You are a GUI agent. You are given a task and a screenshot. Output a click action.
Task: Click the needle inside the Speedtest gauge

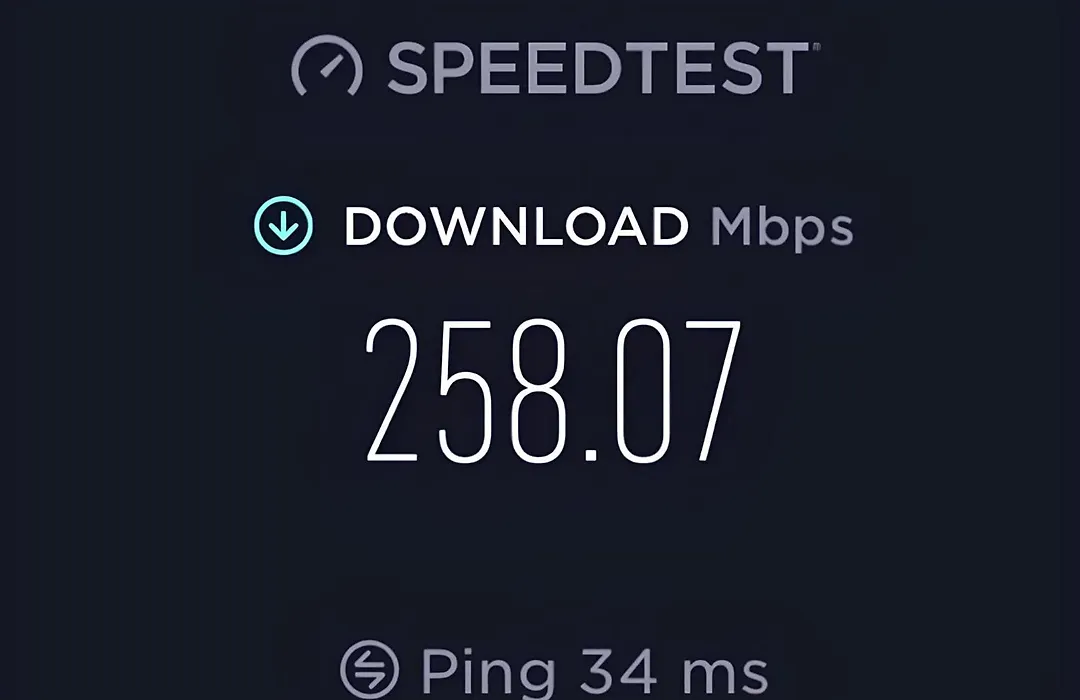(x=331, y=65)
